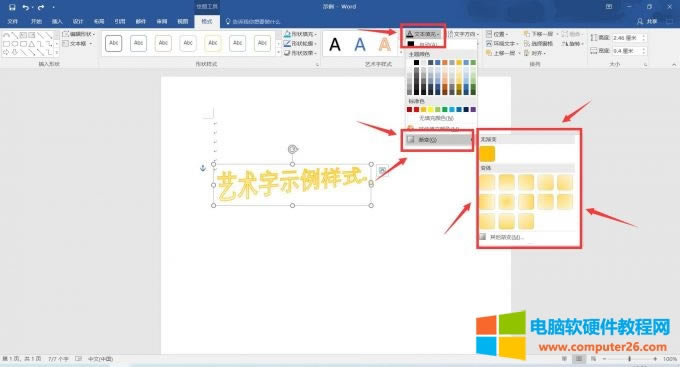This screenshot has height=367, width=680.
Task: Open the Text Fill (文本填充) dropdown
Action: (x=423, y=34)
